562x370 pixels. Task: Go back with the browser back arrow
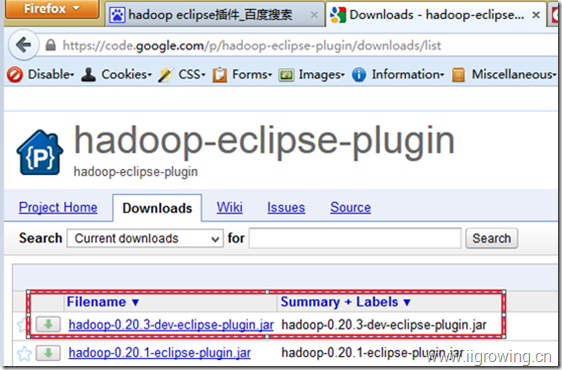pyautogui.click(x=24, y=45)
